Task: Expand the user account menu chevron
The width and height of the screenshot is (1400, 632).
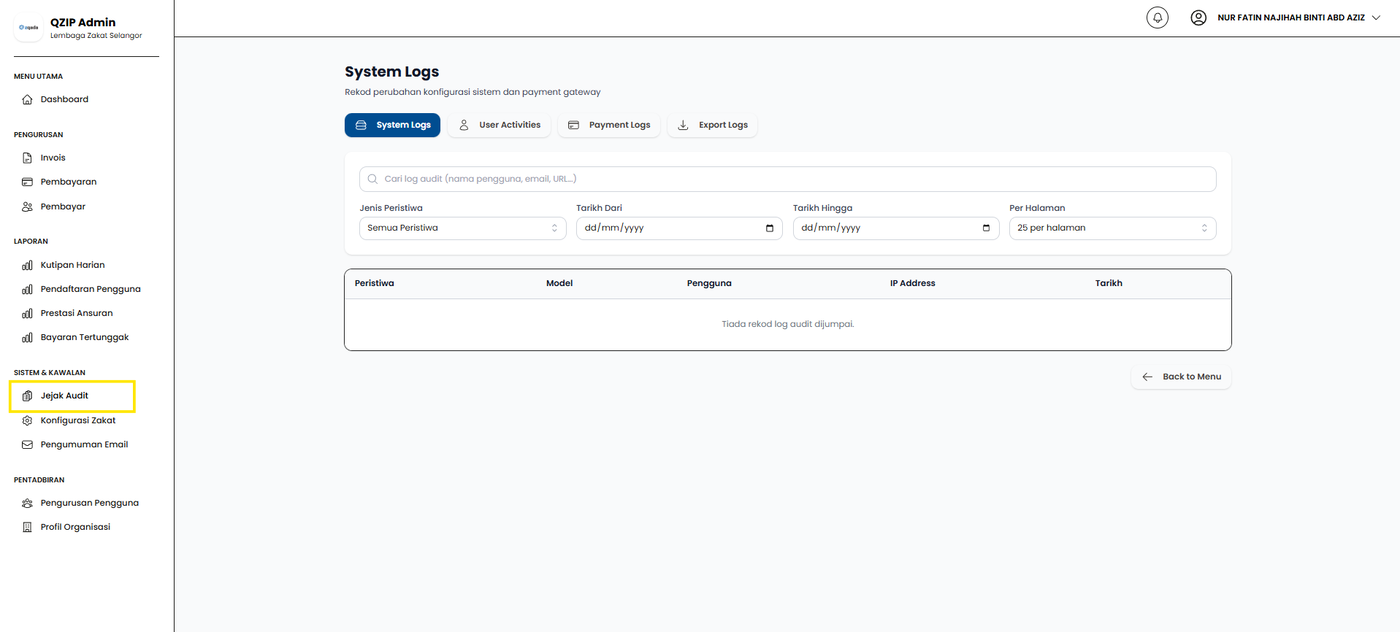Action: tap(1376, 18)
